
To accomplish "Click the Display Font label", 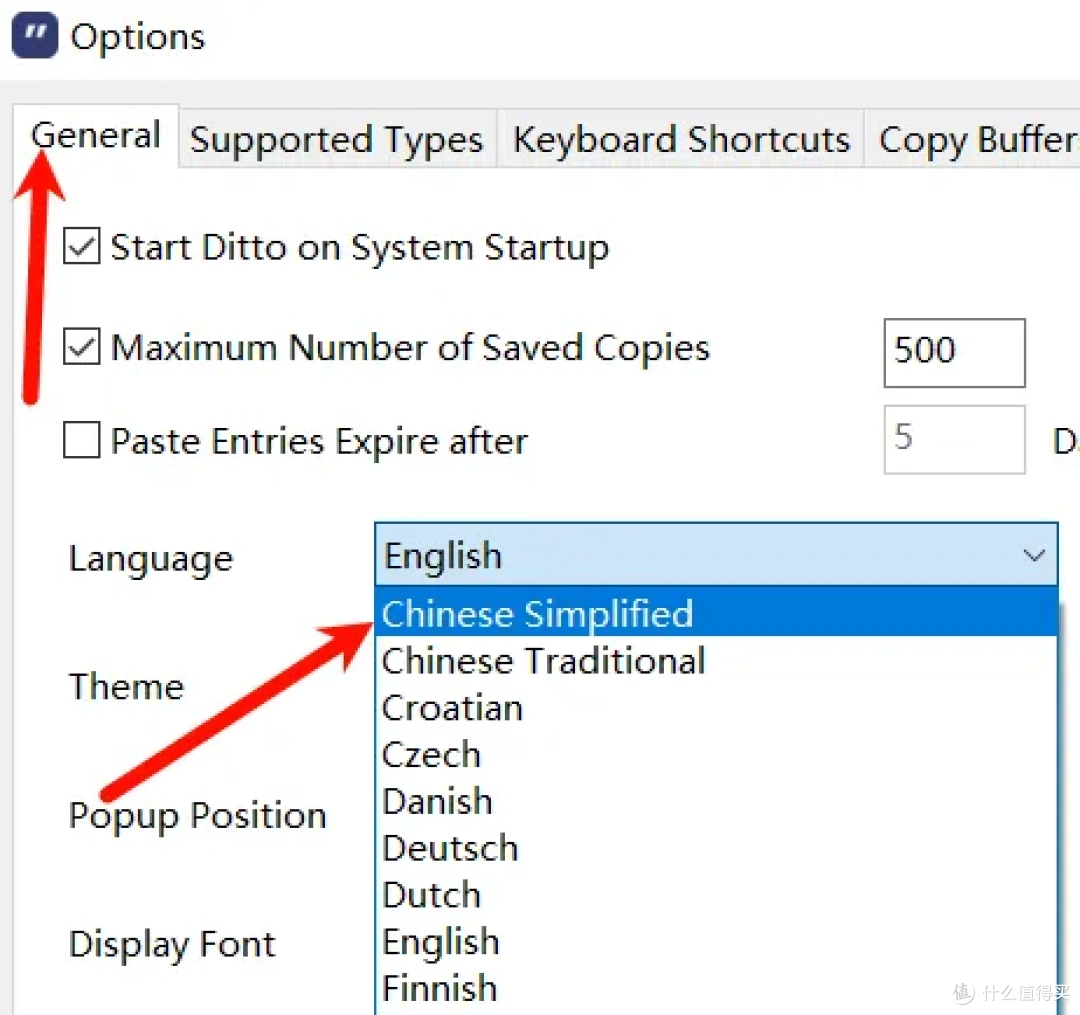I will pyautogui.click(x=172, y=945).
